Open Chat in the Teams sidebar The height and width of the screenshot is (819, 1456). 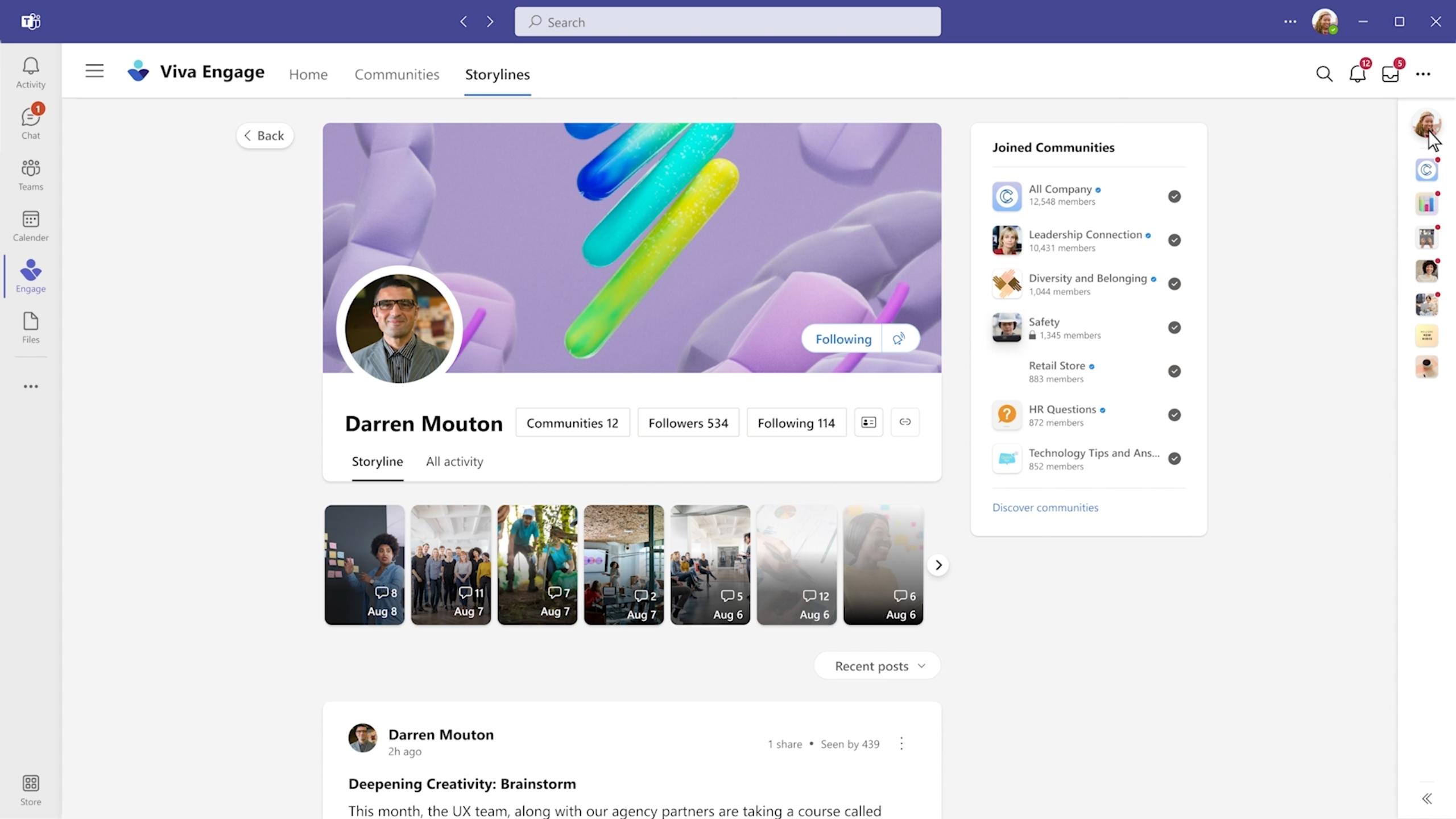[31, 123]
